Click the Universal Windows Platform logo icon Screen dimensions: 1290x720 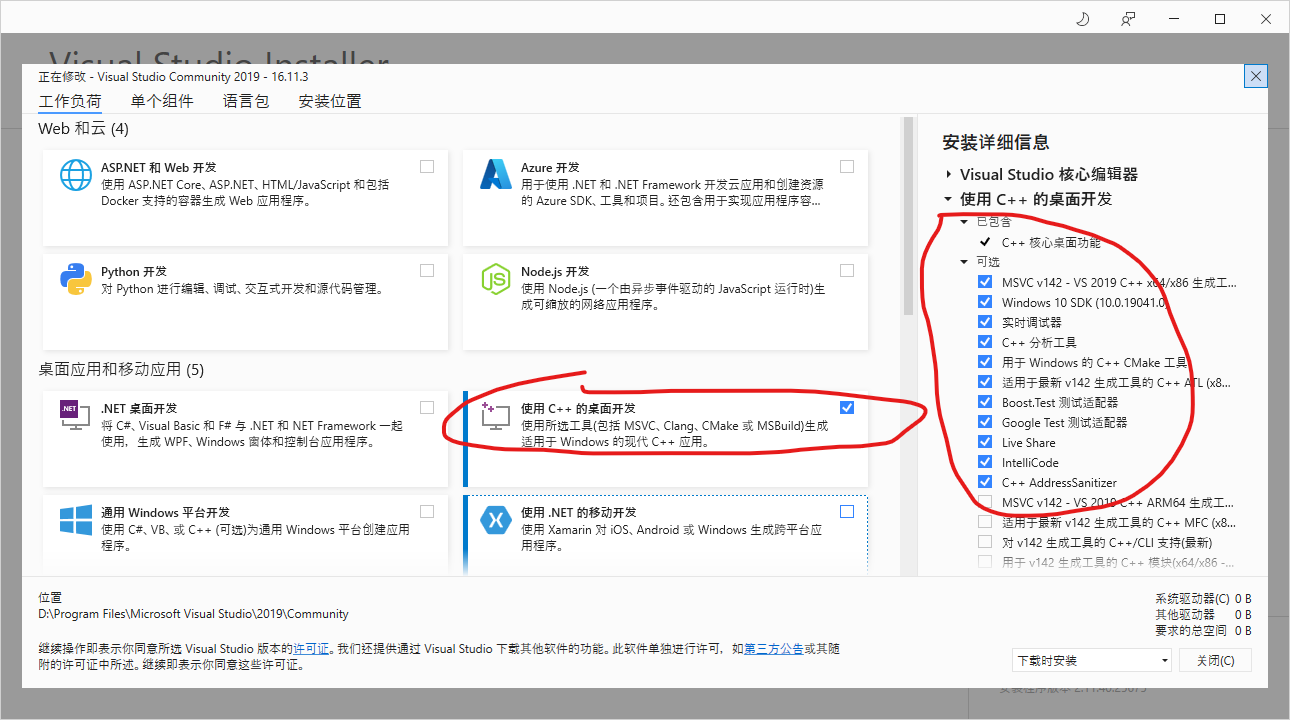[x=76, y=519]
